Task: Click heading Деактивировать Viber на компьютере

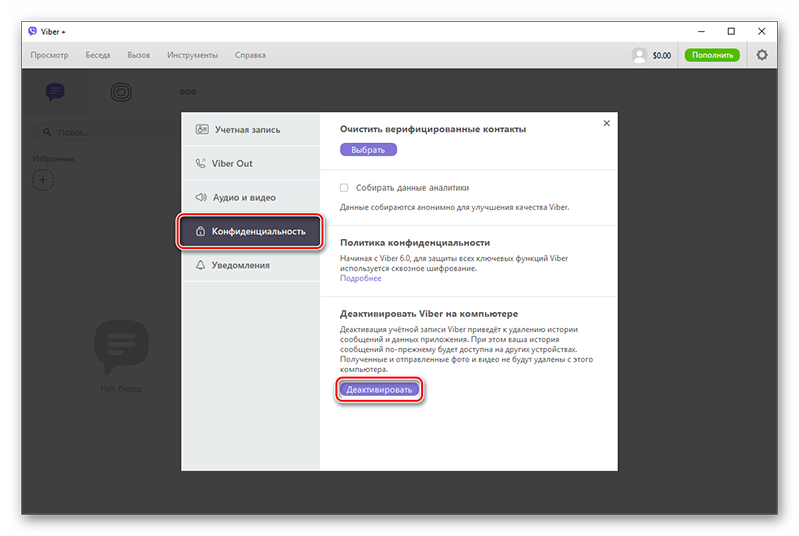Action: click(429, 314)
